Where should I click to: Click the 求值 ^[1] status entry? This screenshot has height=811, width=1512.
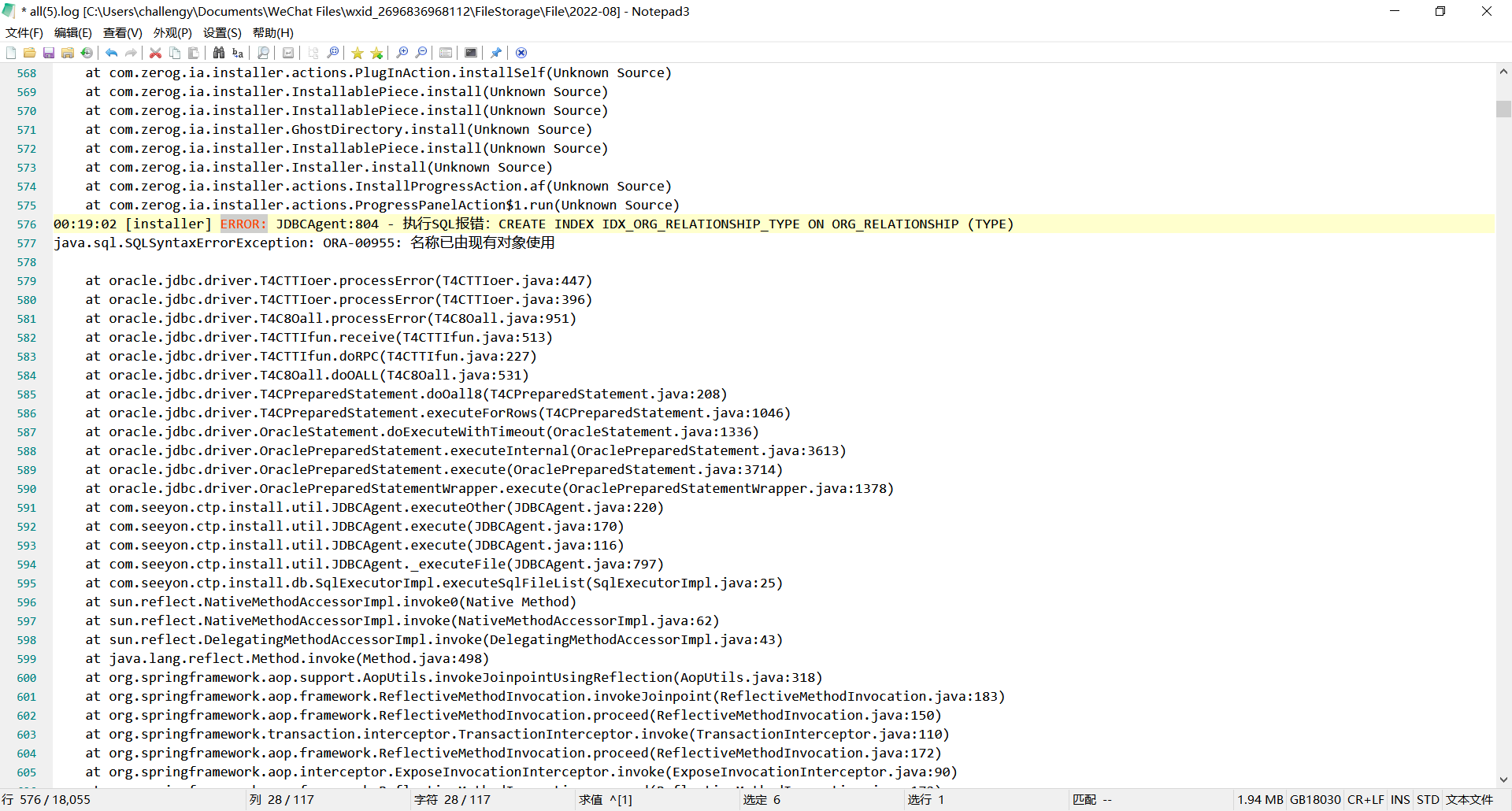pyautogui.click(x=606, y=800)
